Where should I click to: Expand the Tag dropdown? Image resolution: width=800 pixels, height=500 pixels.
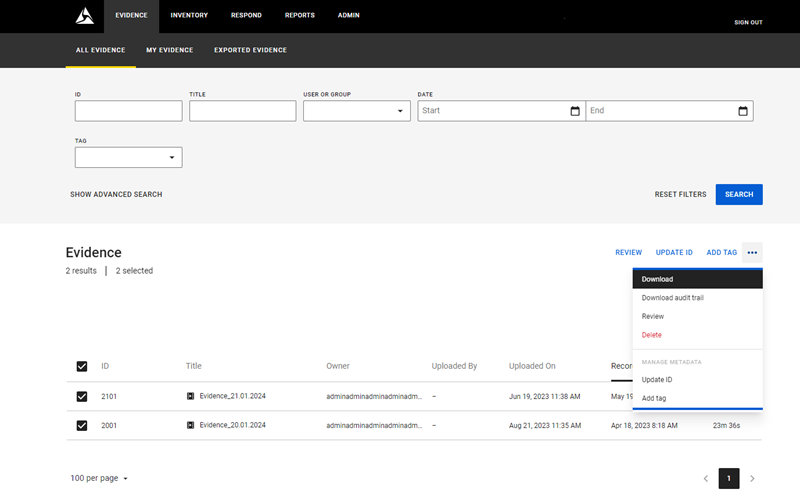click(129, 157)
